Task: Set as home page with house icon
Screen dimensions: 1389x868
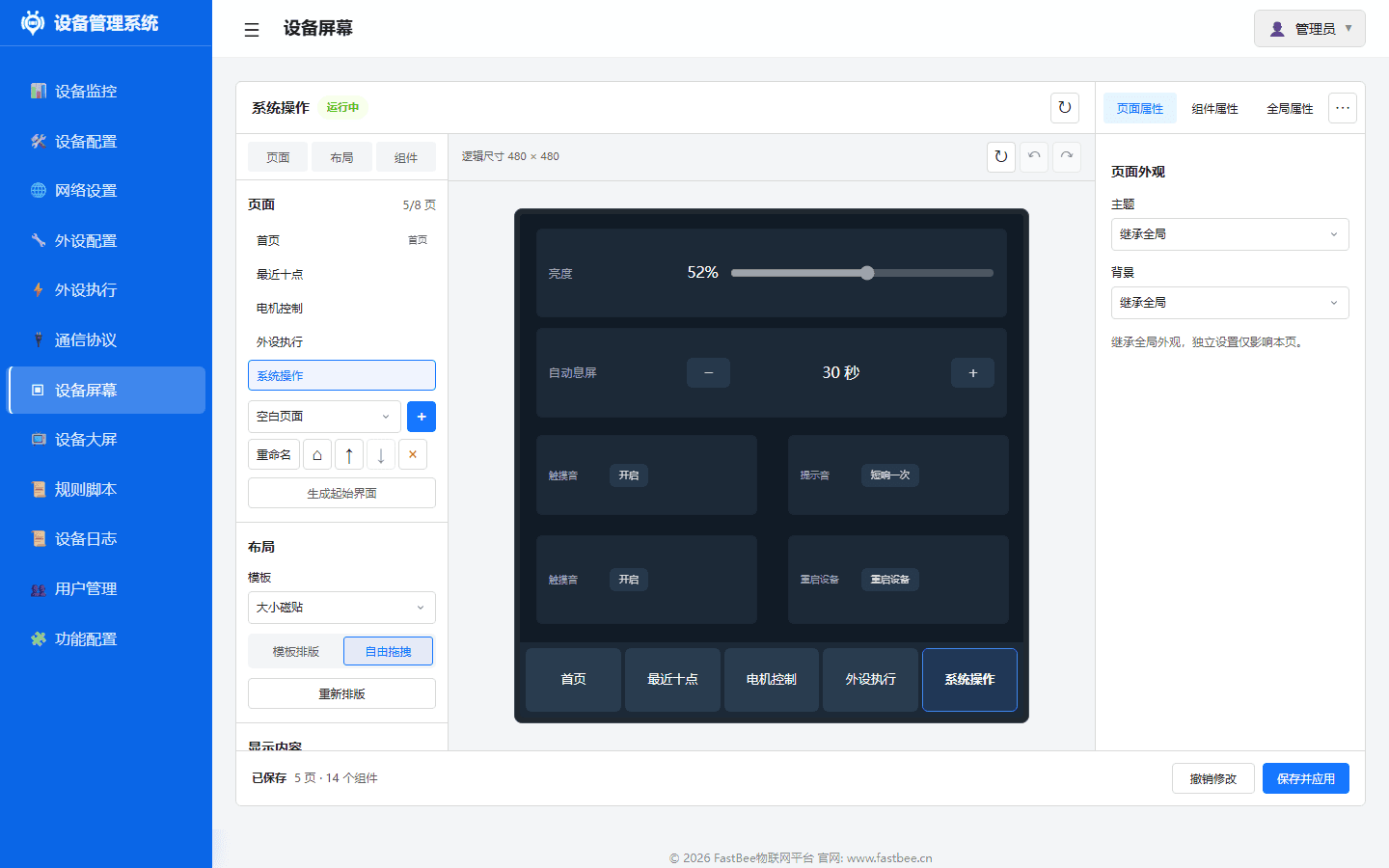Action: pos(317,454)
